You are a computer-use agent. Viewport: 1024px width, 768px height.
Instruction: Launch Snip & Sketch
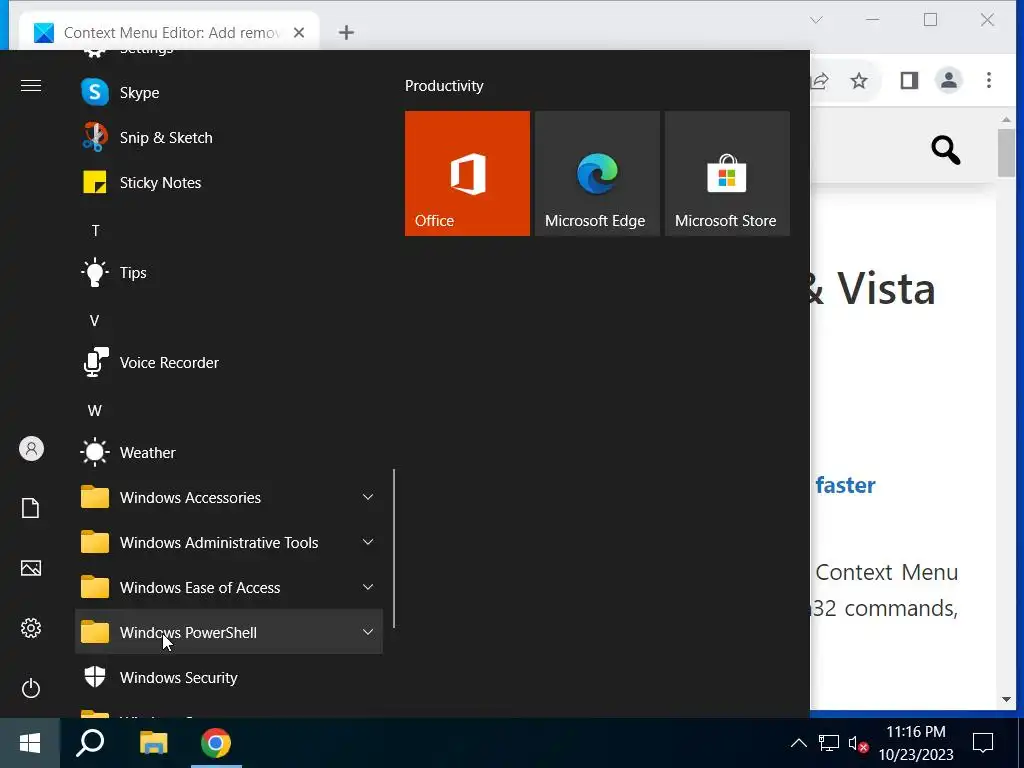229,138
